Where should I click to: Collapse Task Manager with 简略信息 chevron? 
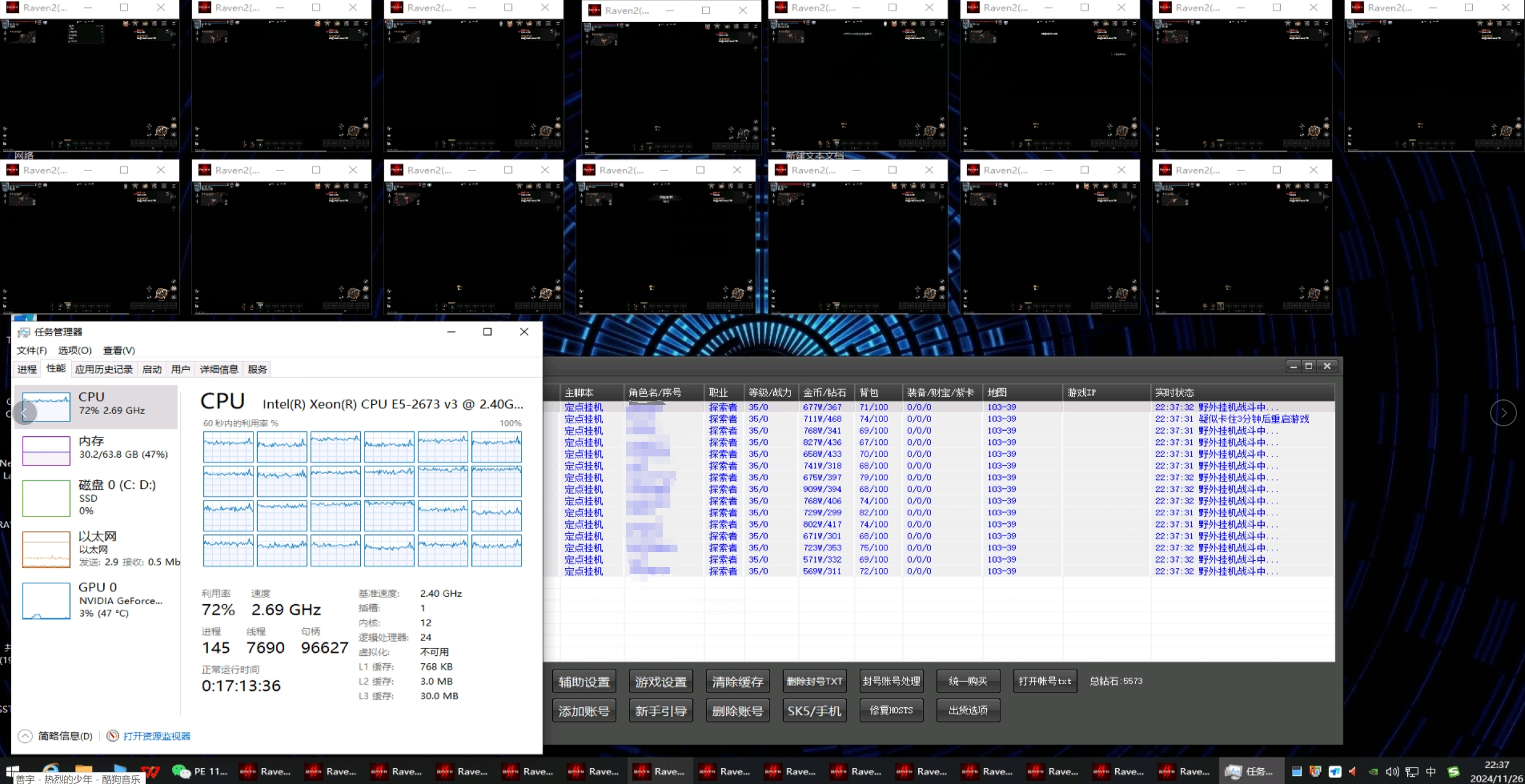click(25, 736)
